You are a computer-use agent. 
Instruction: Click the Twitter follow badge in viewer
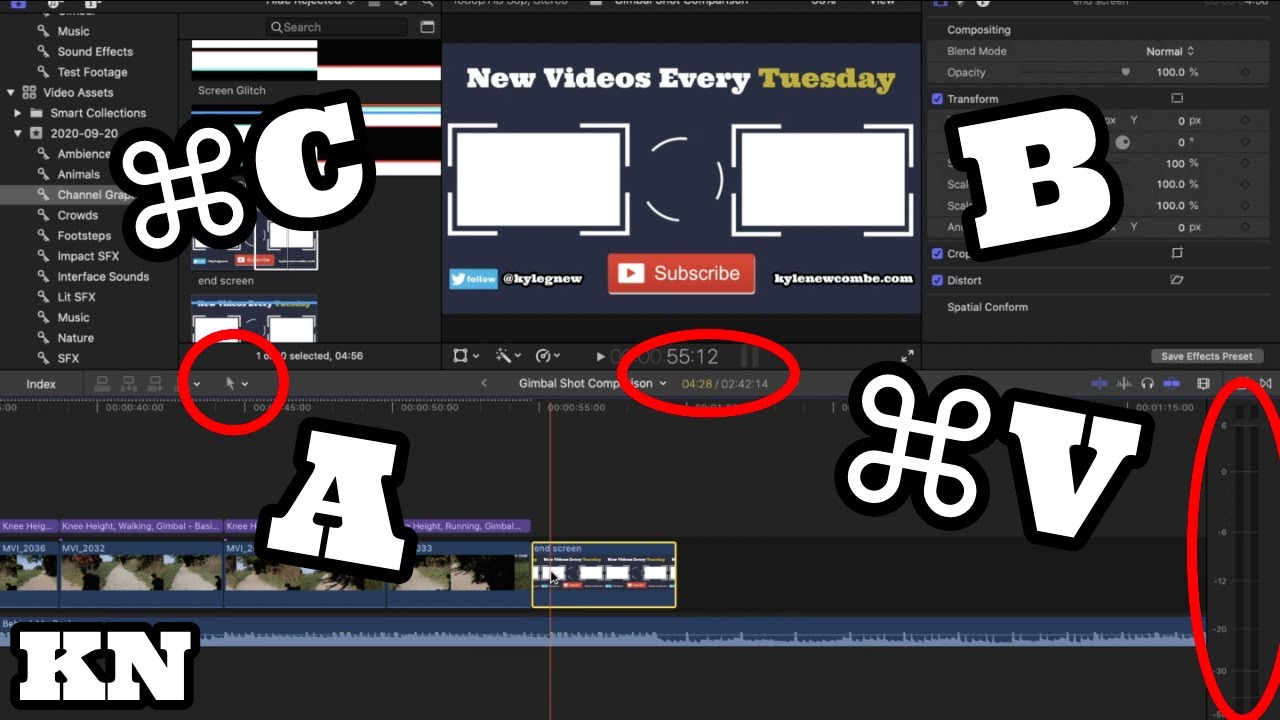pyautogui.click(x=474, y=280)
